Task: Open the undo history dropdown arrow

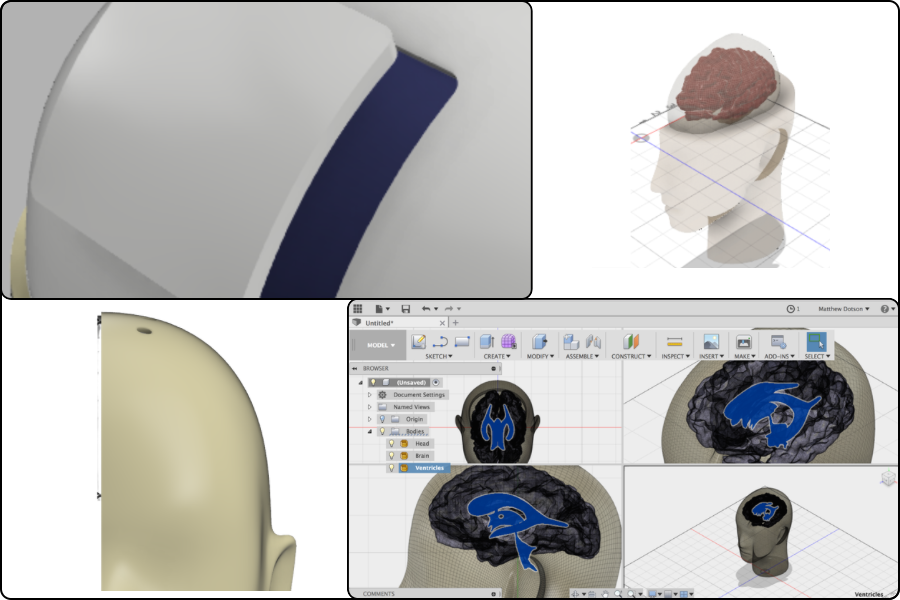Action: [436, 309]
